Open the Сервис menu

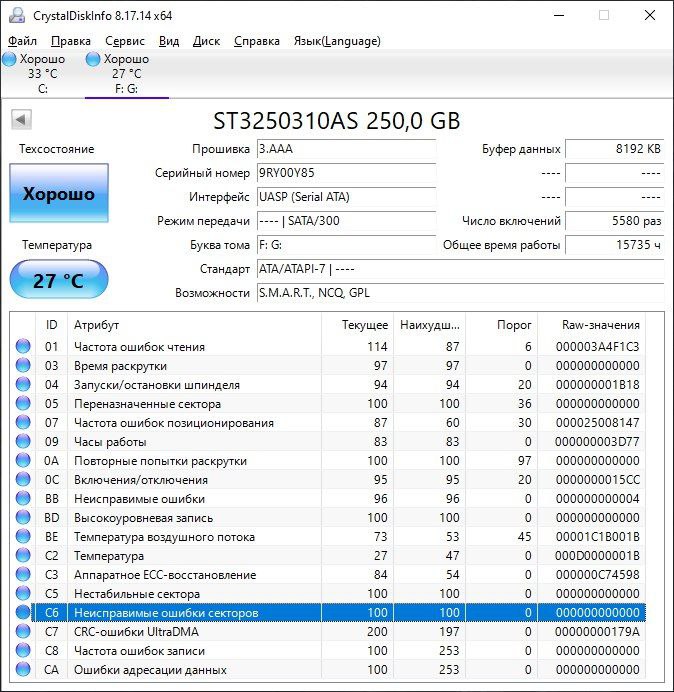(x=125, y=41)
